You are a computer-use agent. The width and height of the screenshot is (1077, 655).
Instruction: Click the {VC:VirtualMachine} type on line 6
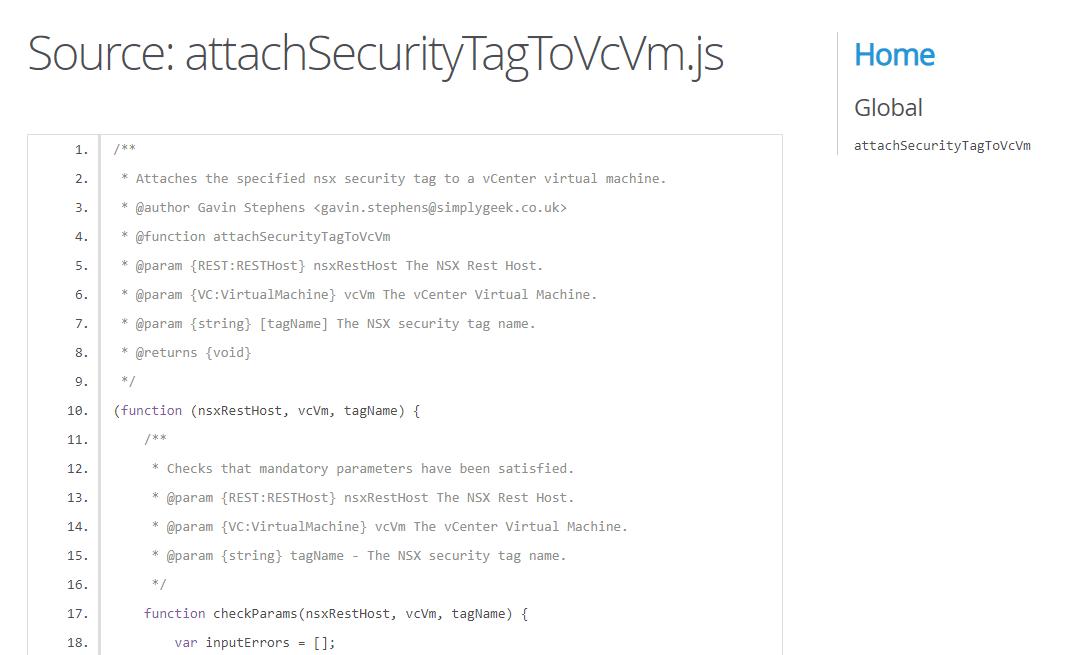[262, 295]
